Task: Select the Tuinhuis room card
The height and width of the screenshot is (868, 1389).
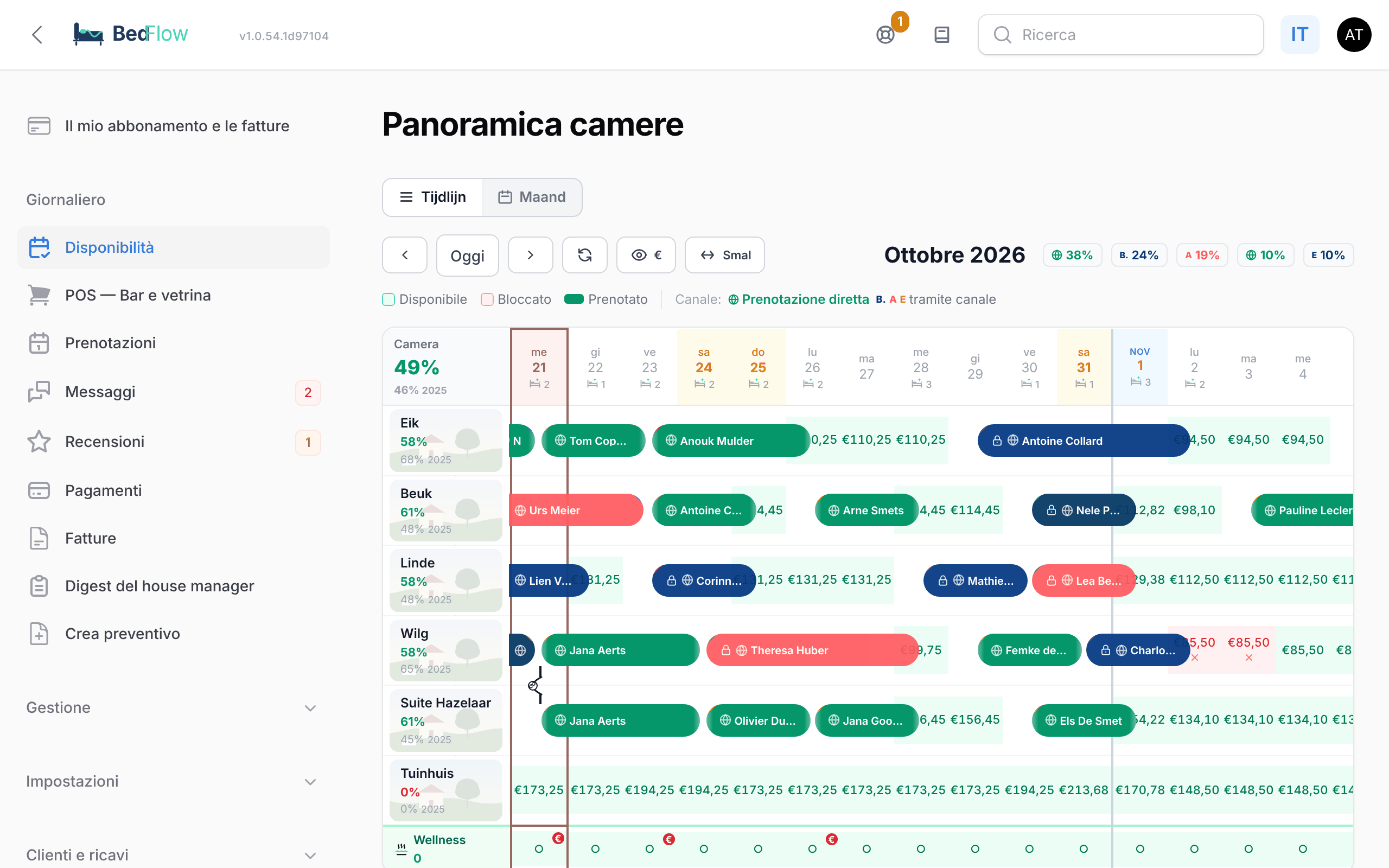Action: click(x=445, y=790)
